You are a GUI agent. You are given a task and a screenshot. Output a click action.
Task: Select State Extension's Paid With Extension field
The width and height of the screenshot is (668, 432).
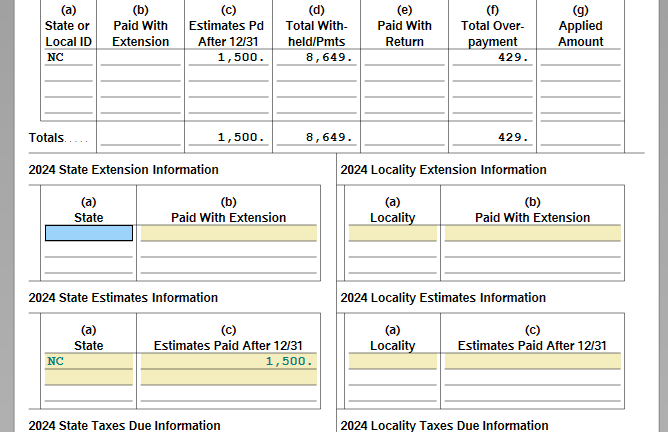pyautogui.click(x=228, y=233)
